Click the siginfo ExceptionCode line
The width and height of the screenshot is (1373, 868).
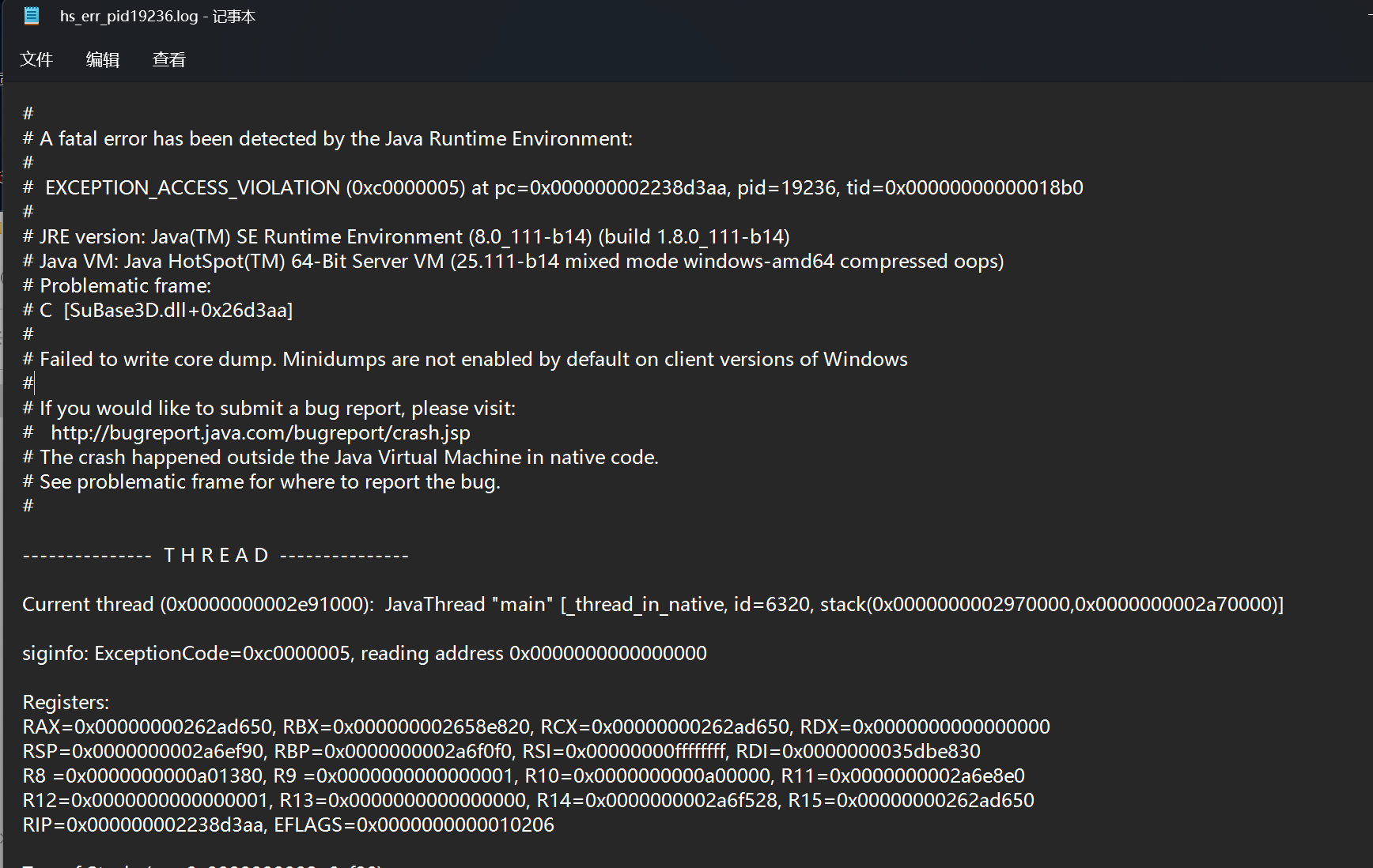(365, 653)
